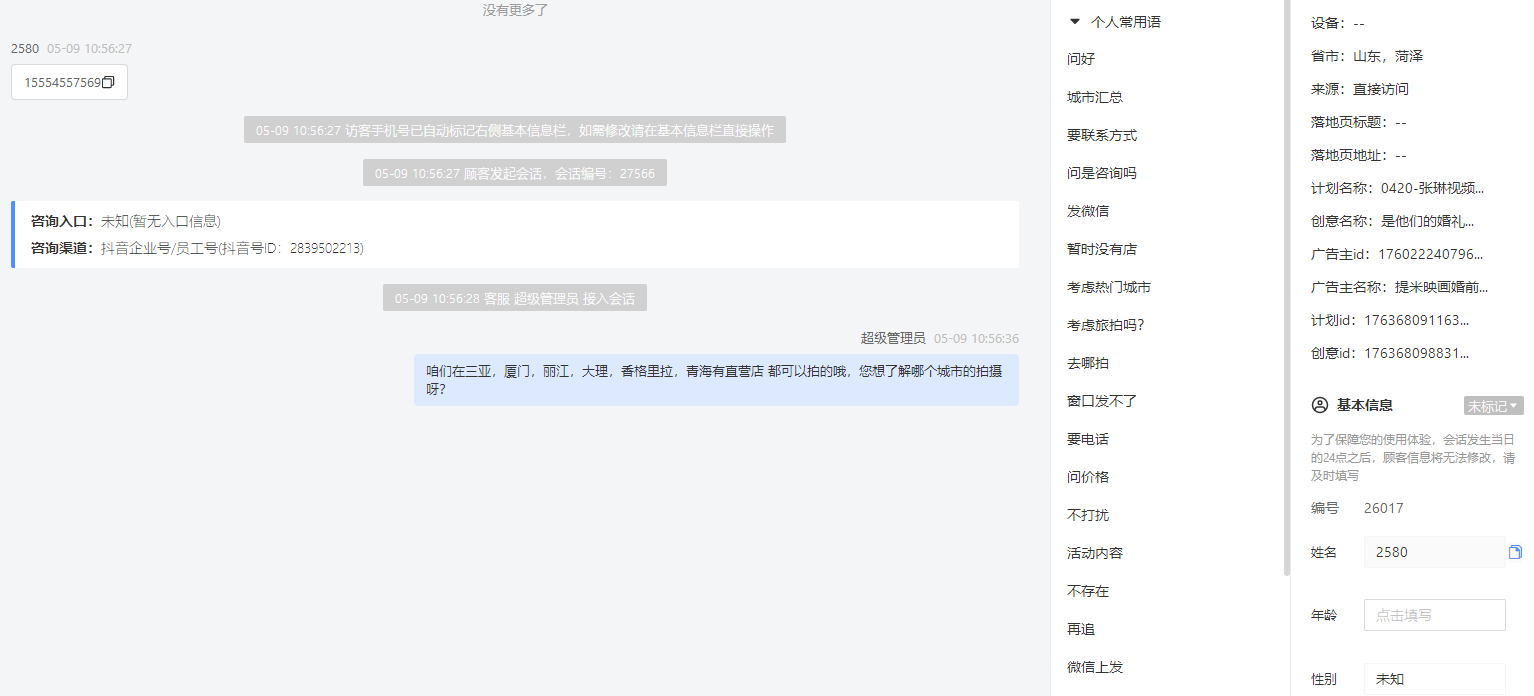The image size is (1534, 696).
Task: Copy the phone number 15554557569
Action: click(x=108, y=83)
